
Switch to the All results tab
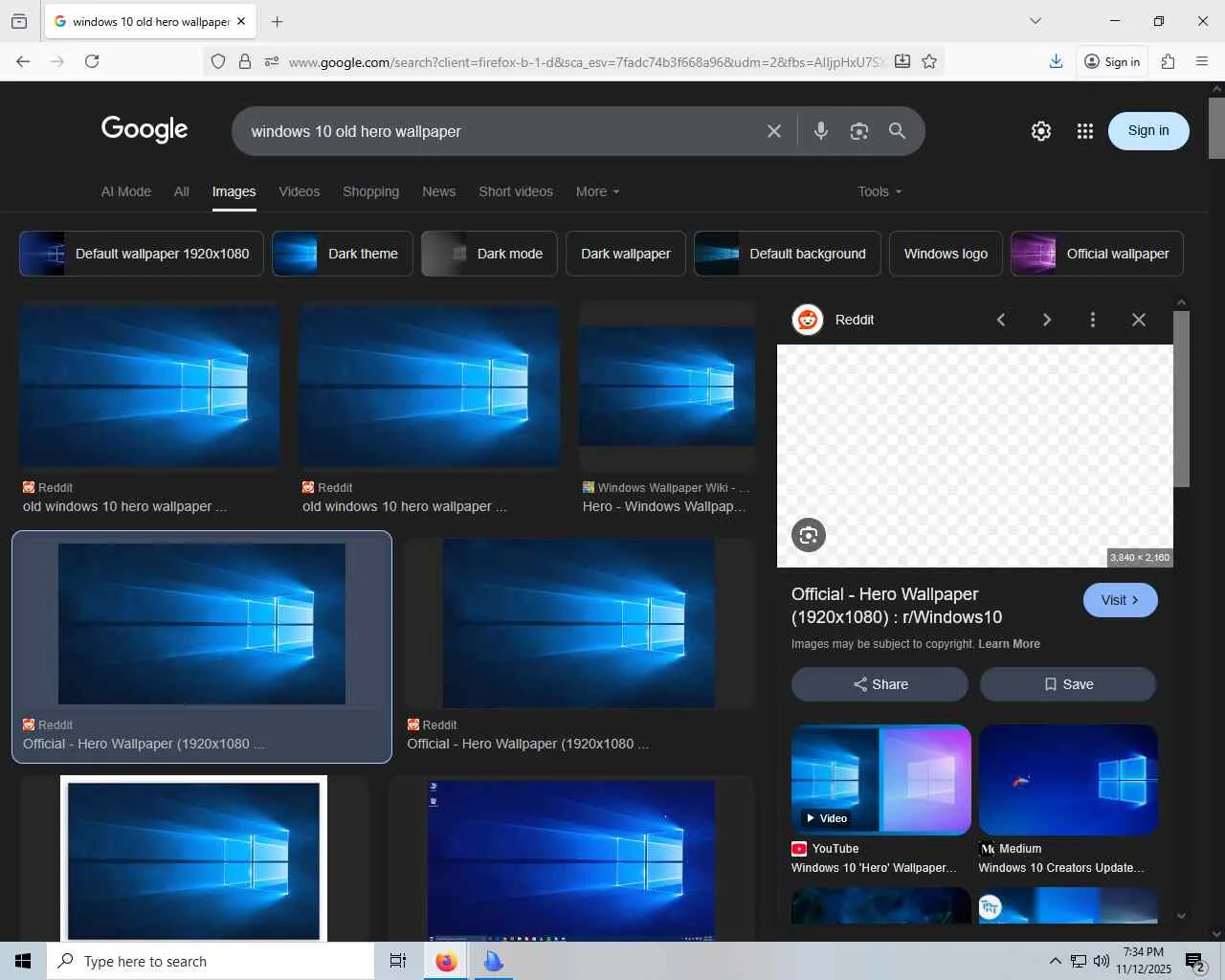tap(182, 191)
